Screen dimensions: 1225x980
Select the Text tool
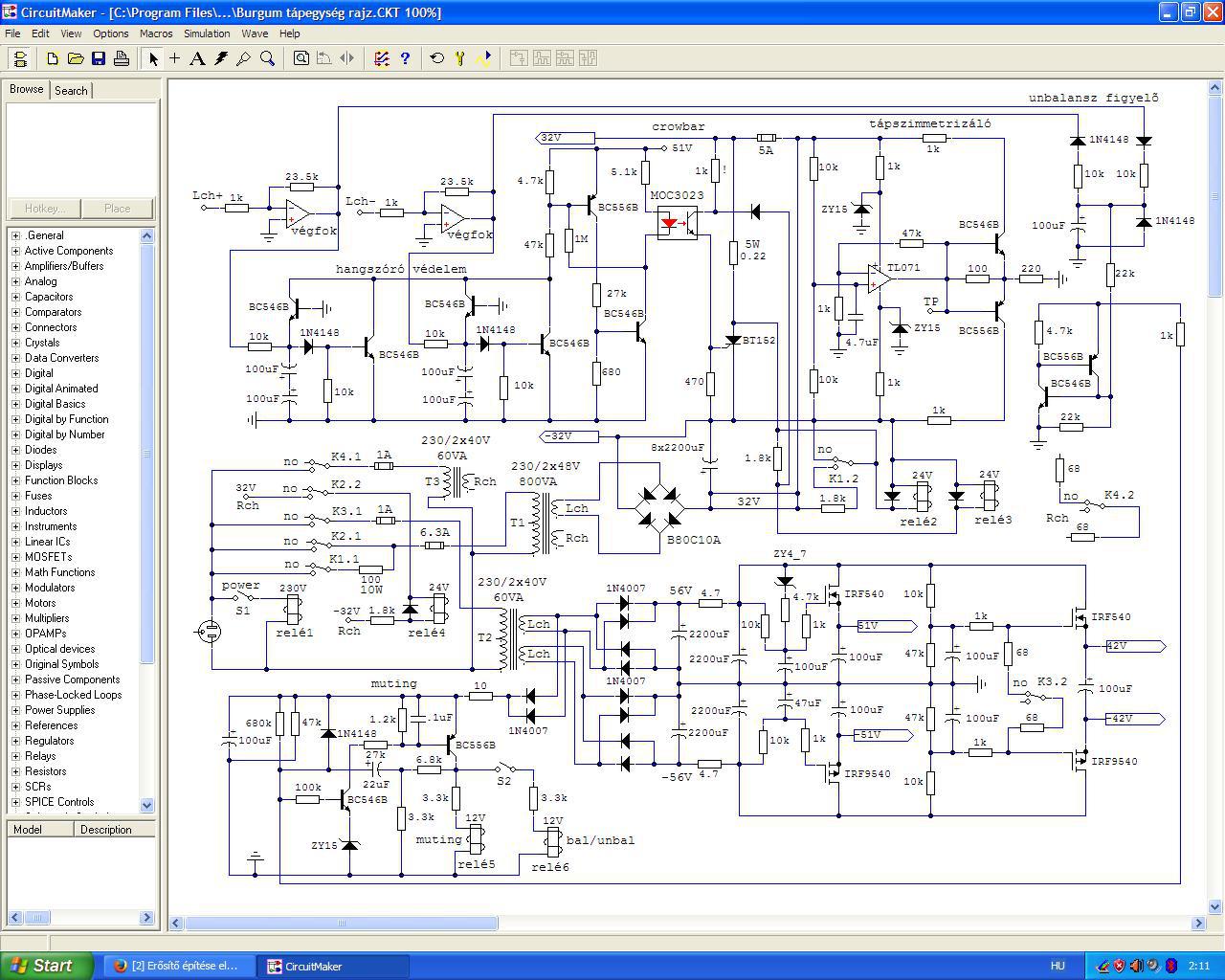point(198,58)
